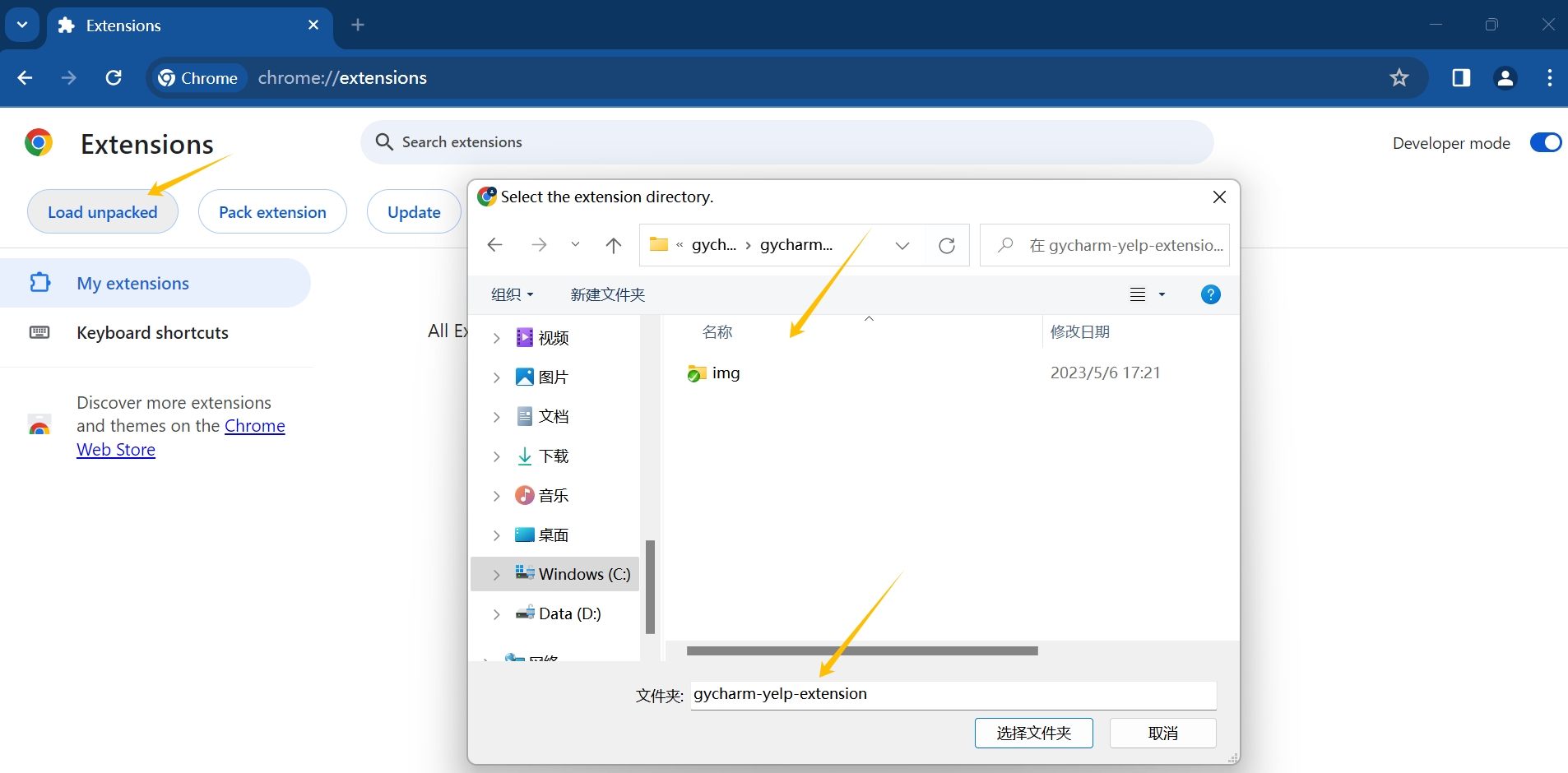This screenshot has width=1568, height=773.
Task: Click the Chrome forward arrow icon
Action: pyautogui.click(x=69, y=78)
